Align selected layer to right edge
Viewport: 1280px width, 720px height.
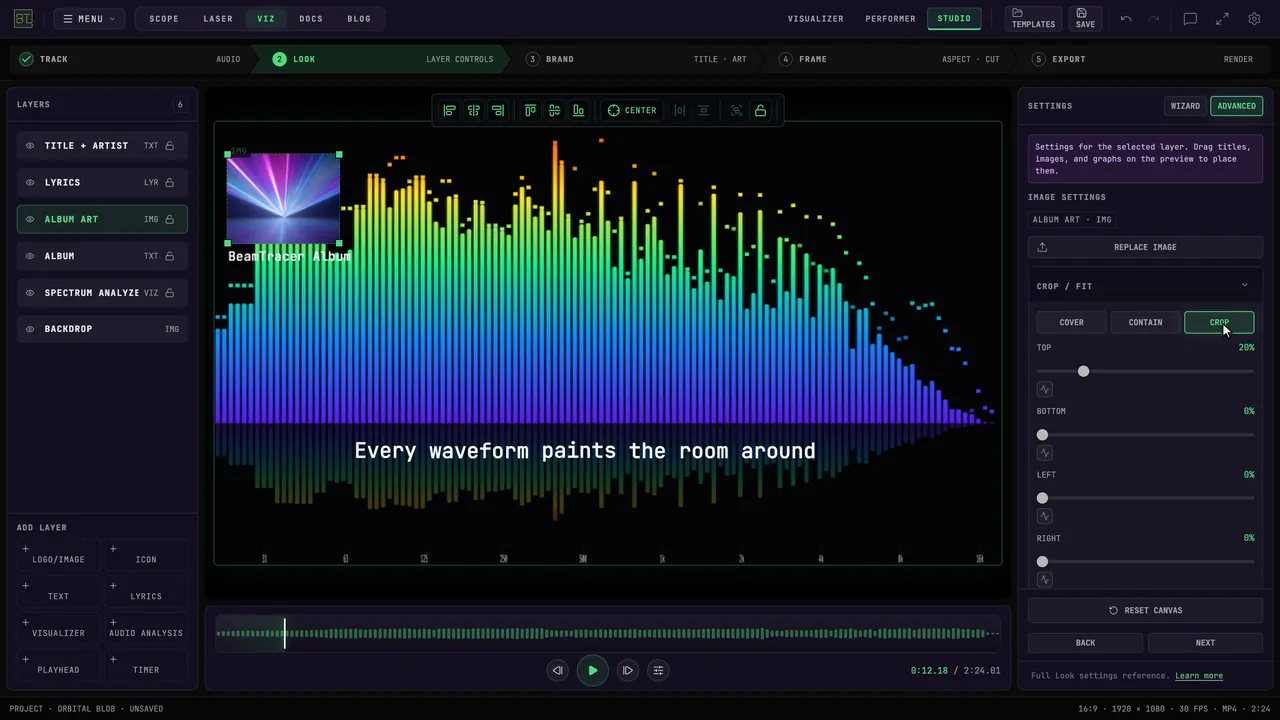(498, 110)
